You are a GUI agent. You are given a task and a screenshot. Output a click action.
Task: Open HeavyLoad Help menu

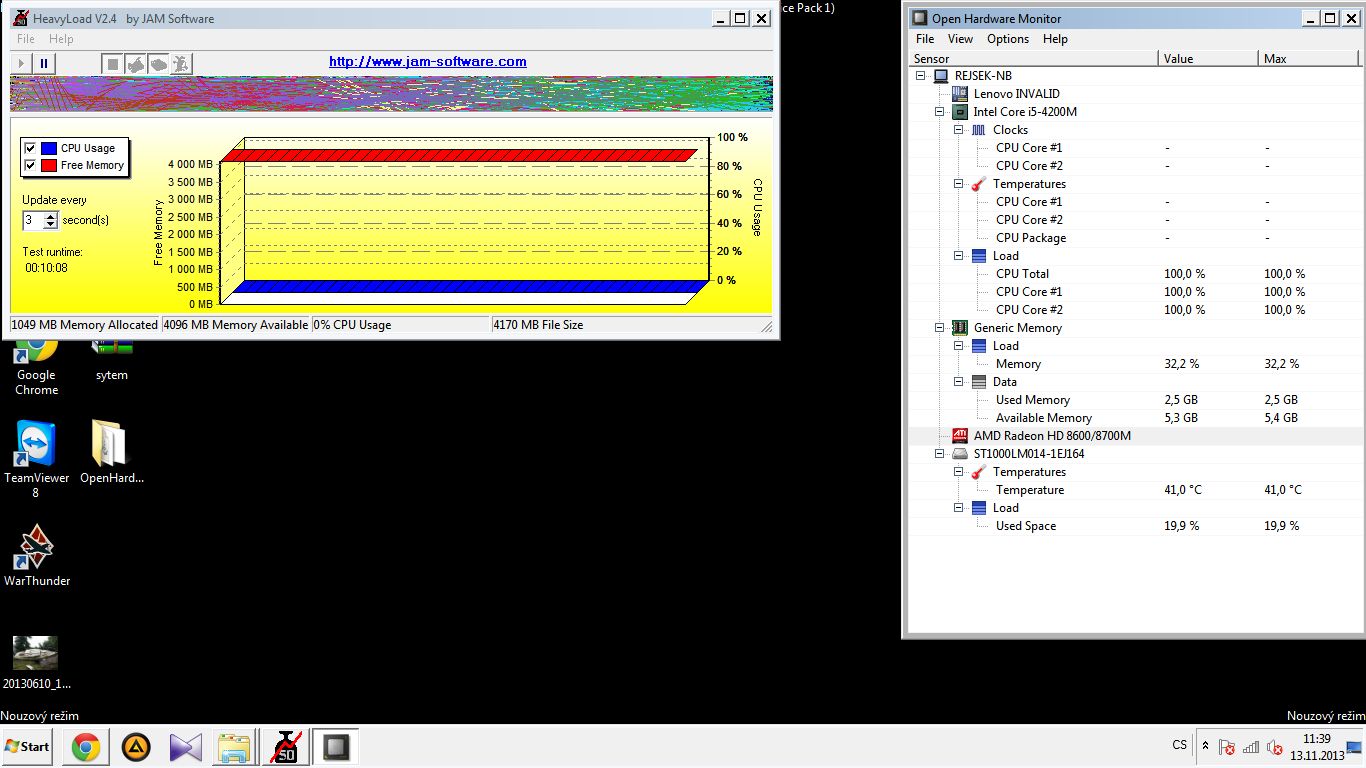[61, 39]
